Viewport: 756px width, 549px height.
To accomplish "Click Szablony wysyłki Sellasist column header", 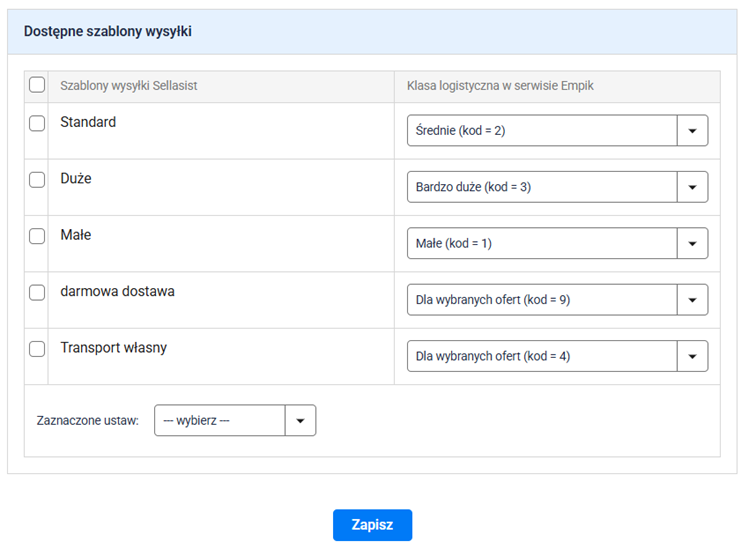I will coord(129,86).
